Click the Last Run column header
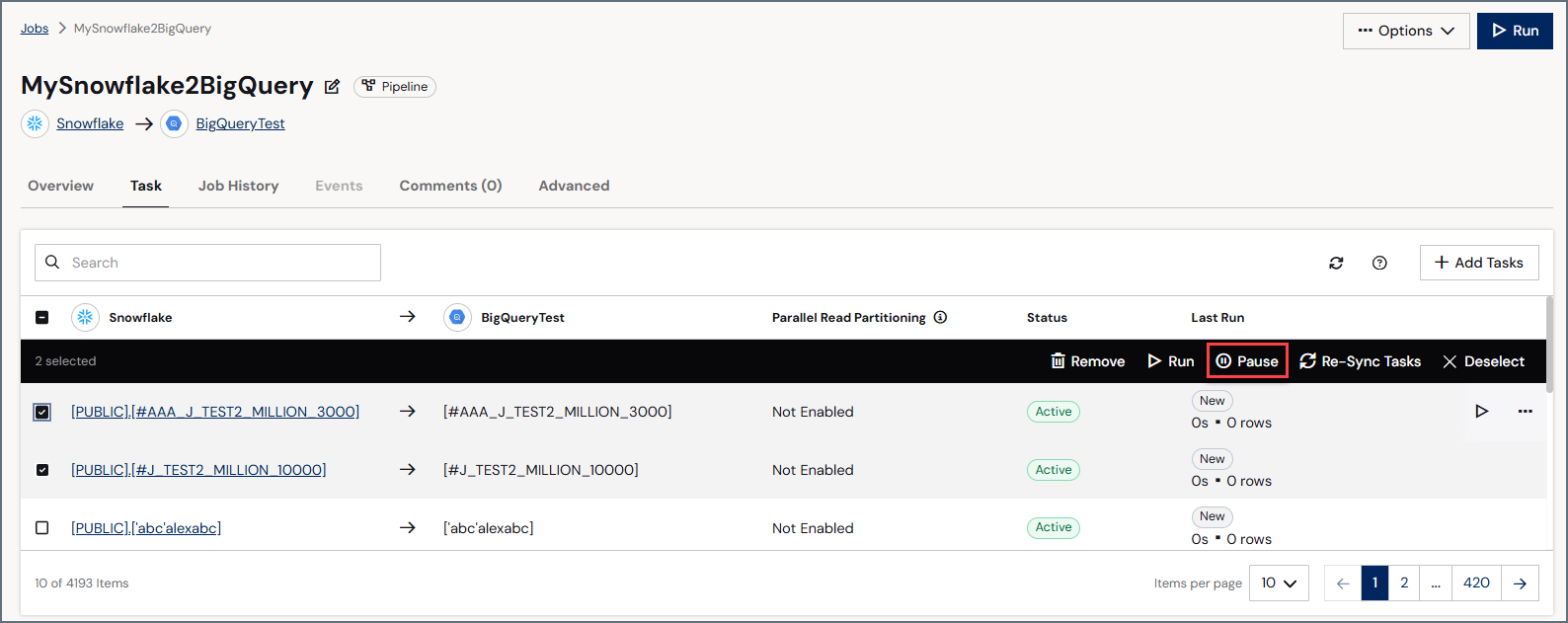 click(1217, 317)
